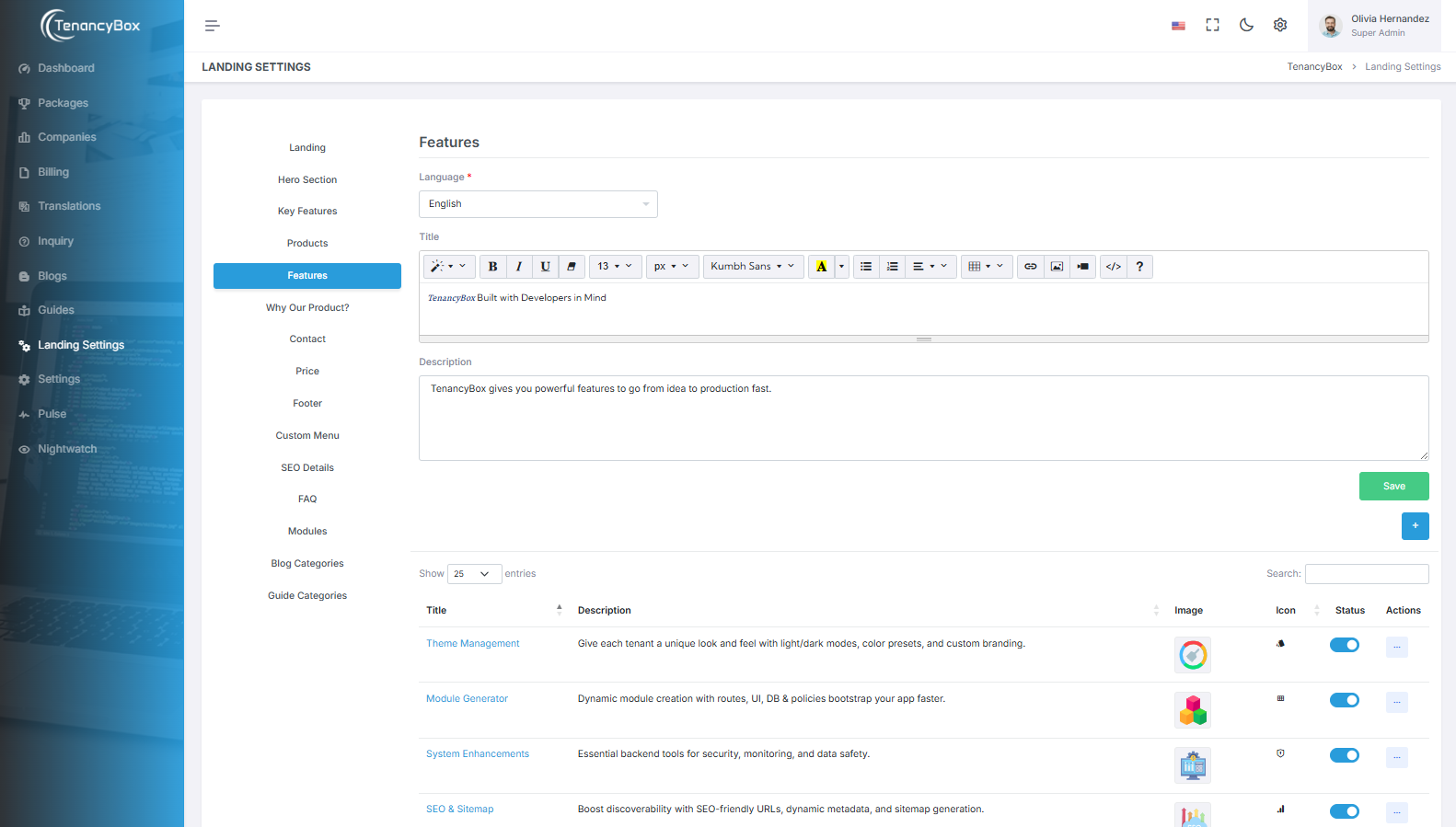Image resolution: width=1456 pixels, height=827 pixels.
Task: Follow the TenancyBox breadcrumb link
Action: pos(1314,67)
